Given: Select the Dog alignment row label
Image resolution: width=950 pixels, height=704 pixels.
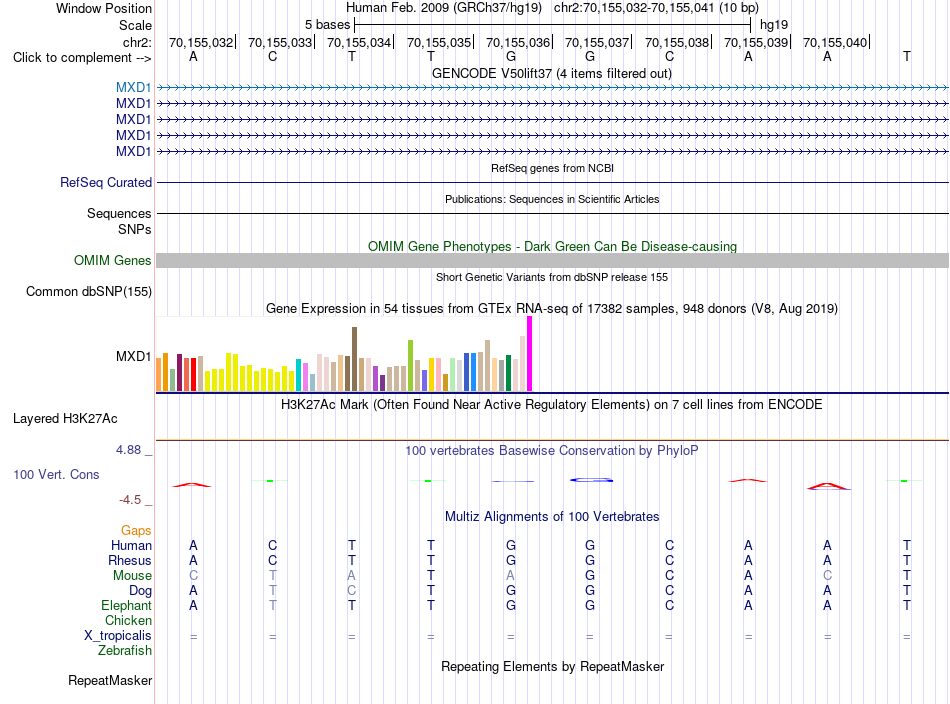Looking at the screenshot, I should pyautogui.click(x=140, y=590).
